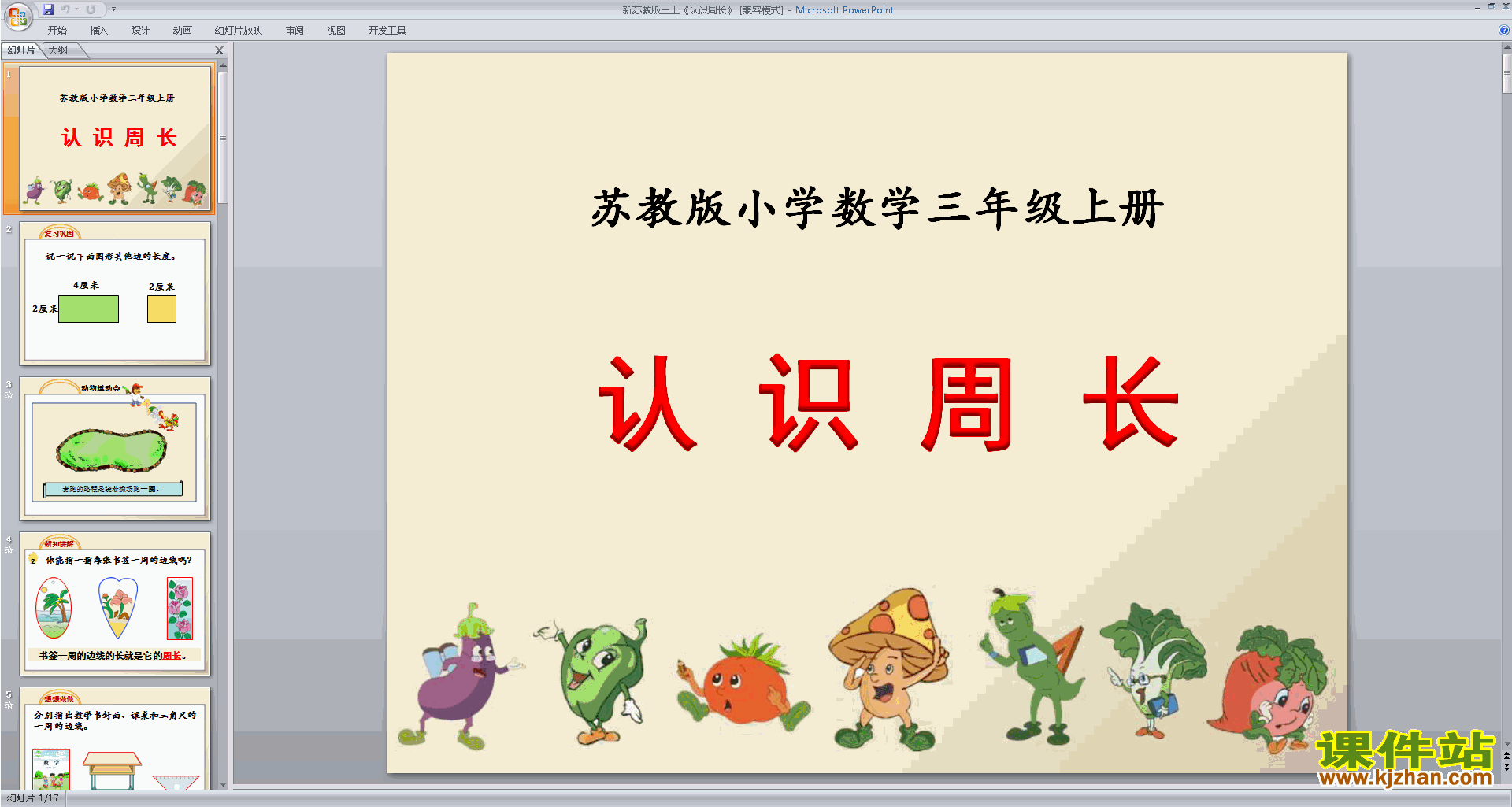Click main editor scroll-down arrow
This screenshot has width=1512, height=807.
[x=1506, y=742]
